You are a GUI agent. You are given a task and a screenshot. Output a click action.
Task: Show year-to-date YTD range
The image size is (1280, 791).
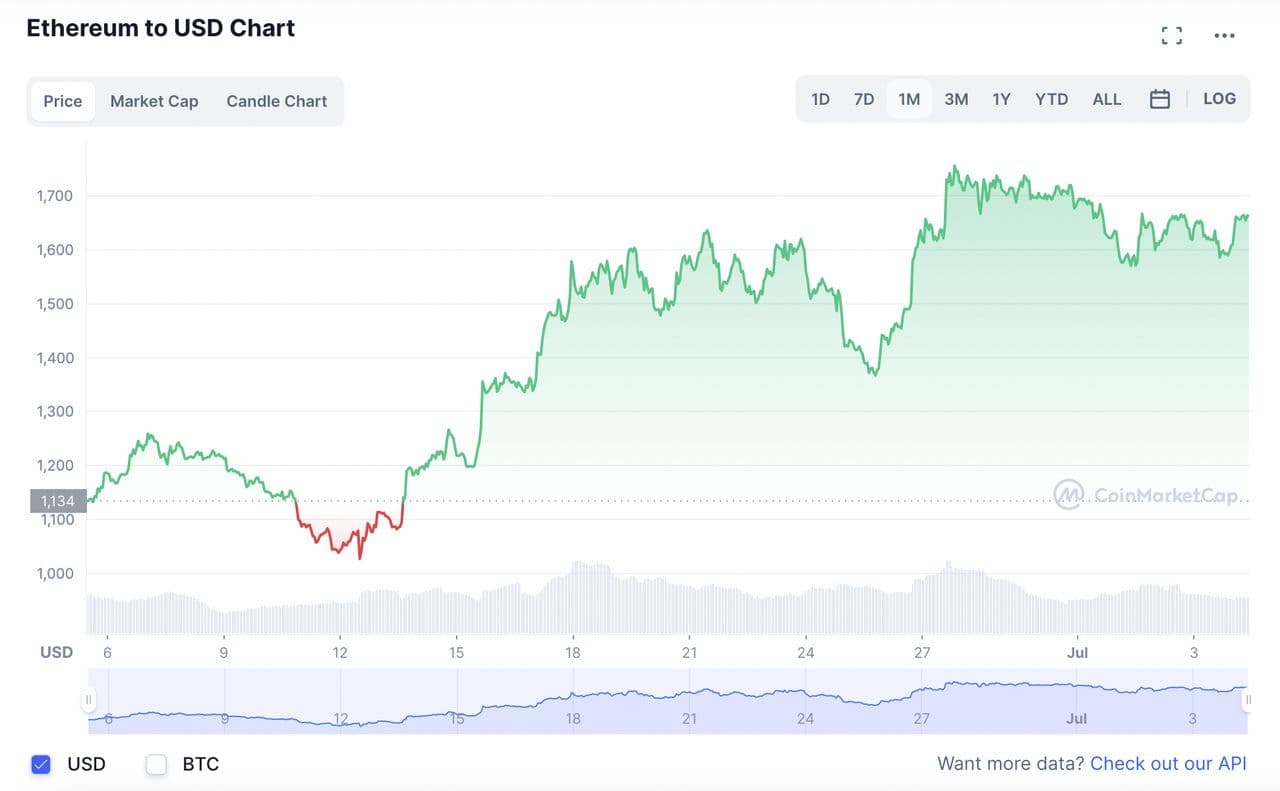coord(1051,99)
